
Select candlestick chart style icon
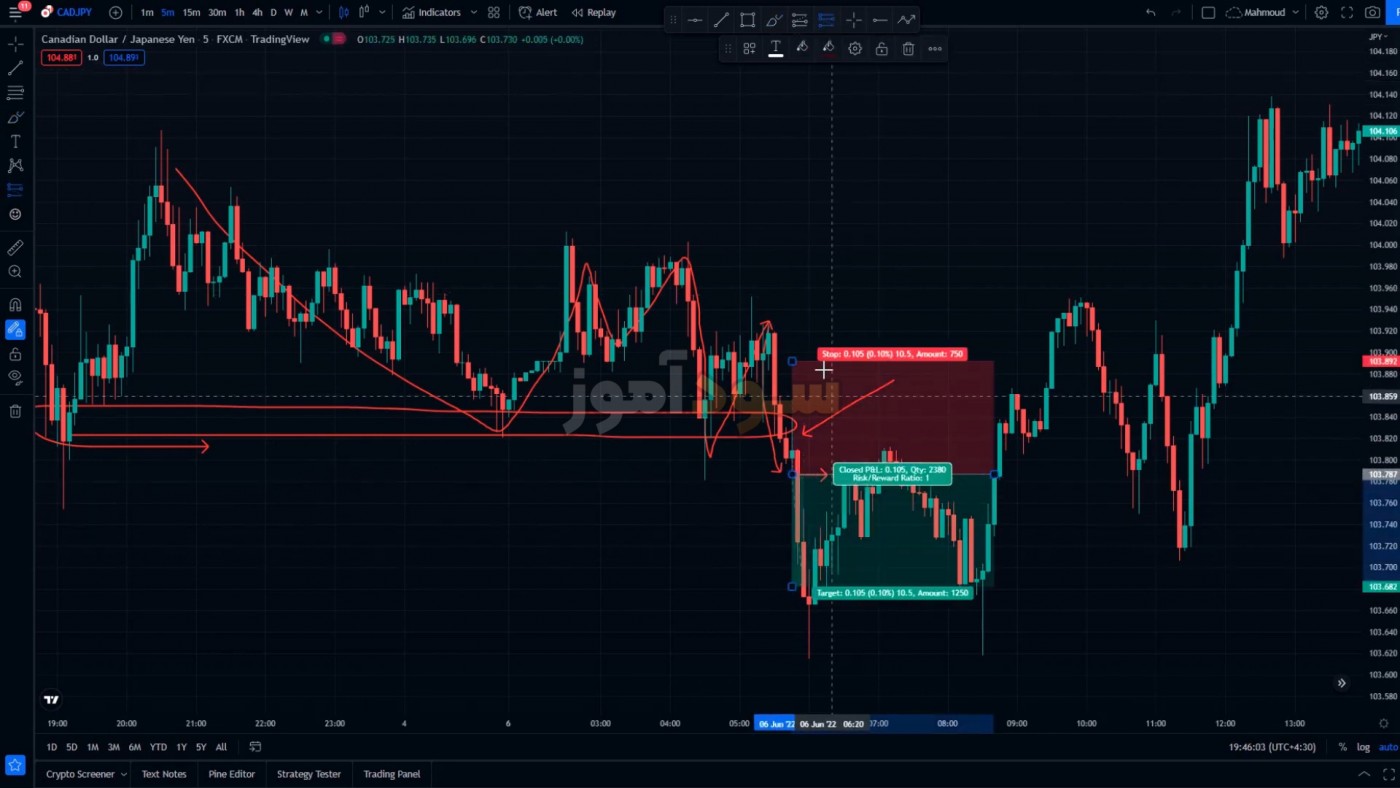[344, 12]
